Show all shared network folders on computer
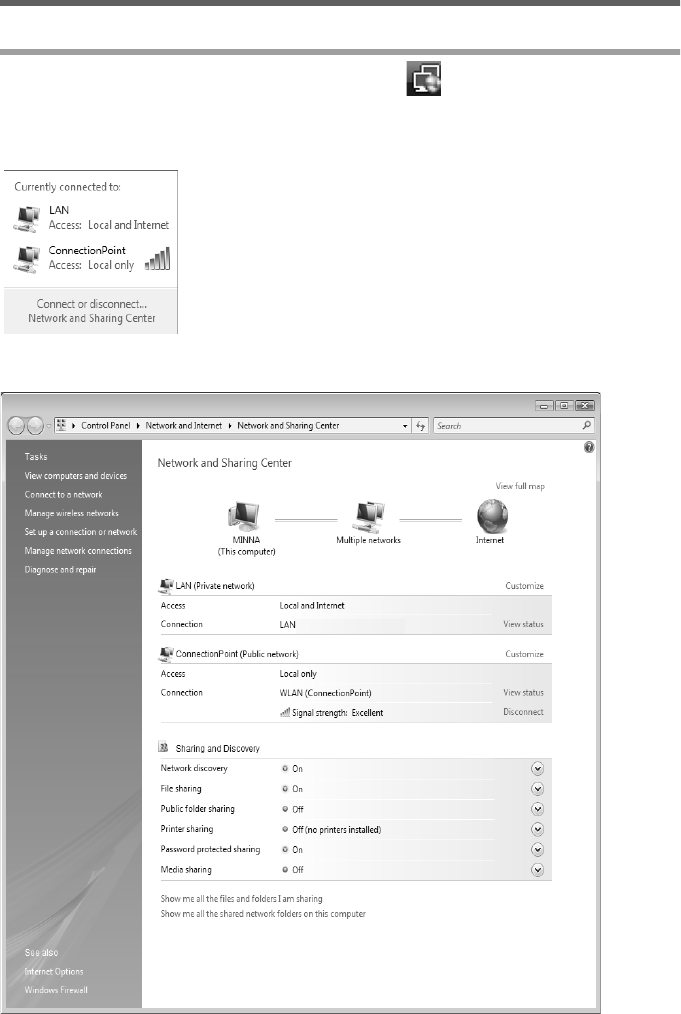 point(263,914)
